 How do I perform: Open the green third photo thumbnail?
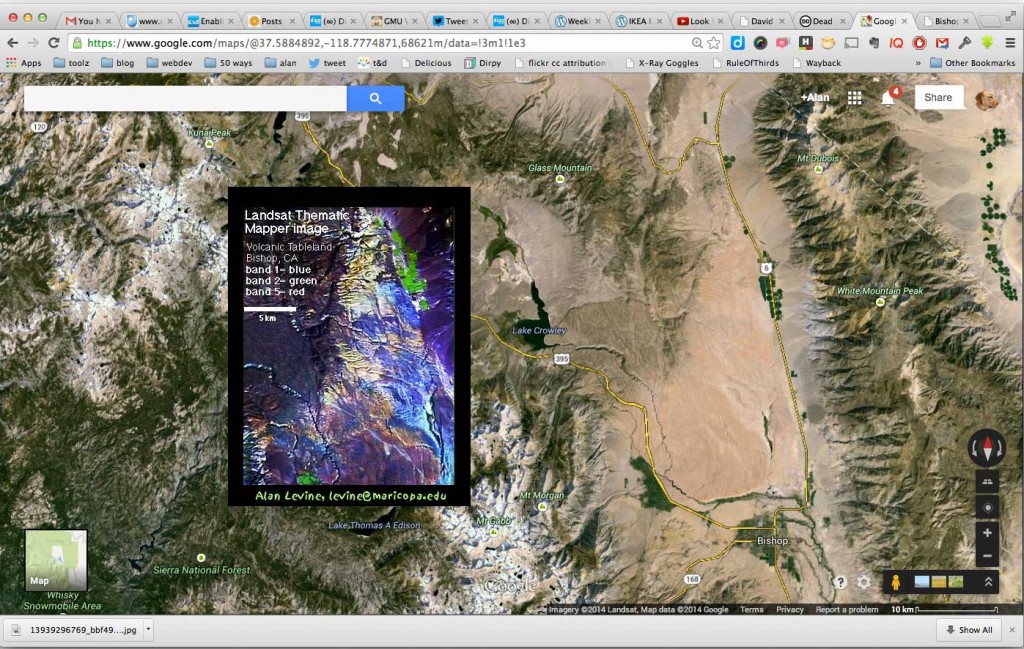(955, 581)
